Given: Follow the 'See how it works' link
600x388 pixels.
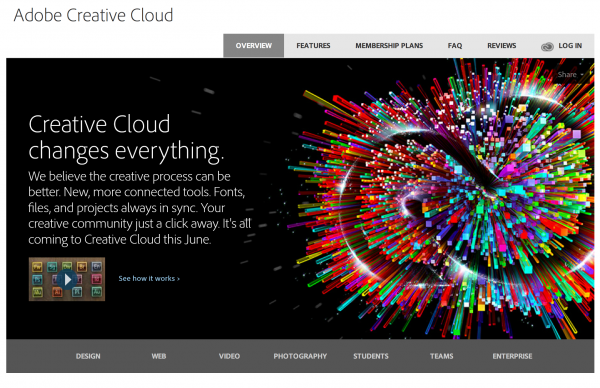Looking at the screenshot, I should 149,279.
